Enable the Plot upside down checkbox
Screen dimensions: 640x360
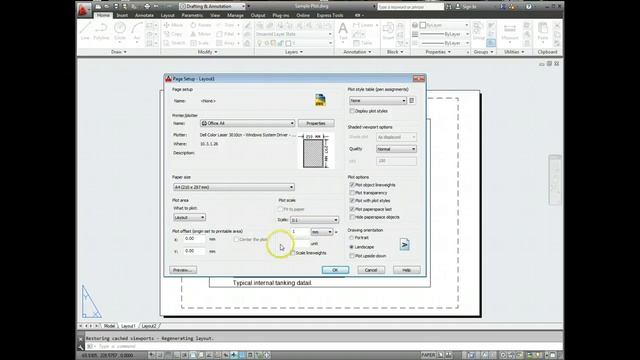click(x=352, y=256)
